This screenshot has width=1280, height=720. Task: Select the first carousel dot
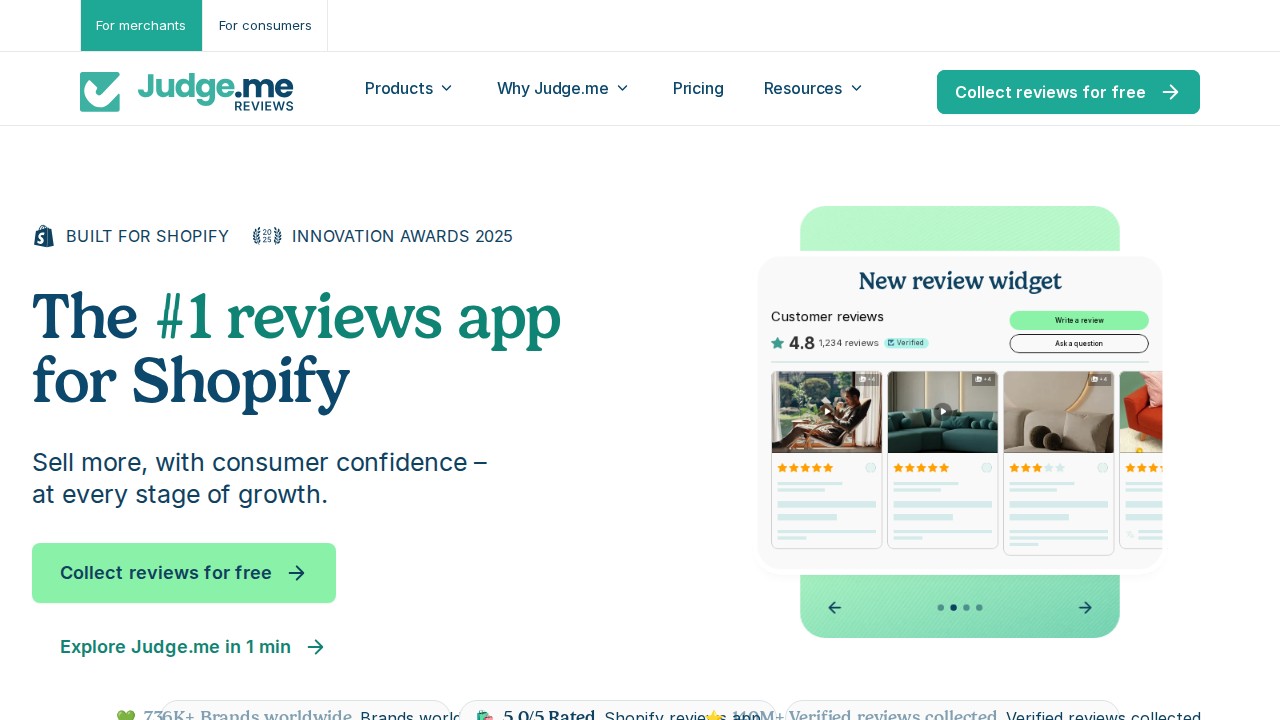click(x=941, y=608)
